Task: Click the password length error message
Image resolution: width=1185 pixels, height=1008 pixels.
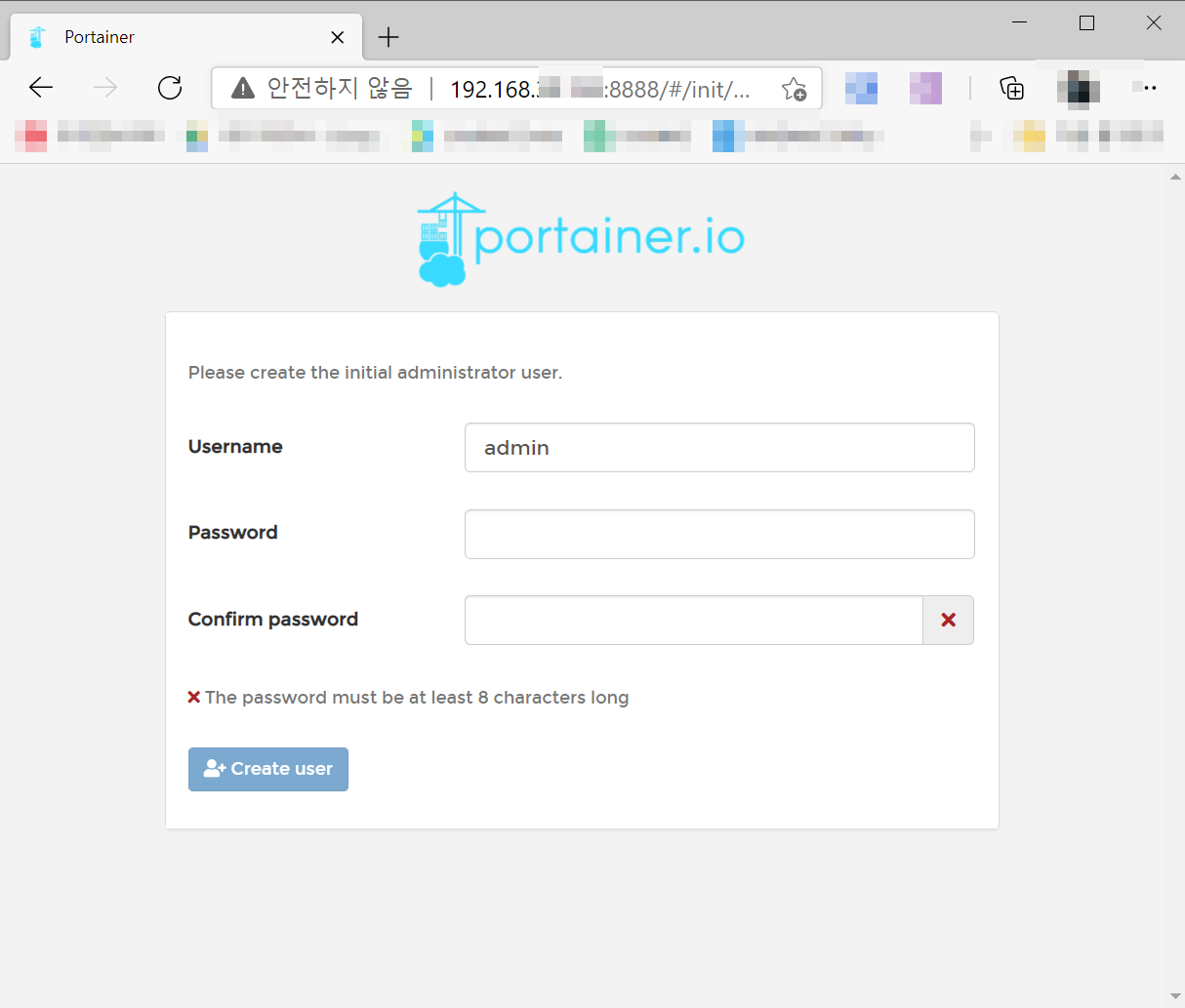Action: click(408, 698)
